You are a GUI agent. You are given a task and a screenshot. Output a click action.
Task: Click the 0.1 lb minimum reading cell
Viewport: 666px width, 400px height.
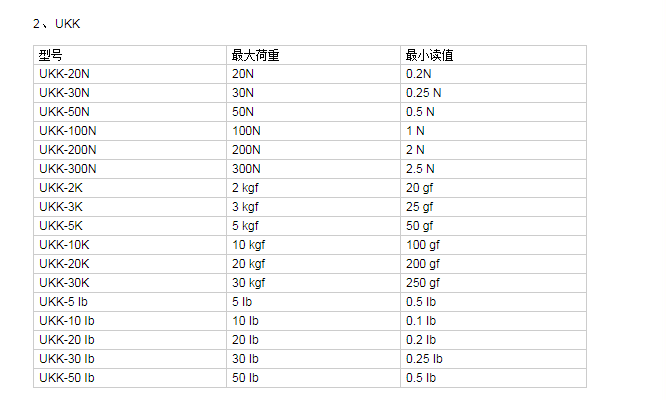click(x=420, y=321)
